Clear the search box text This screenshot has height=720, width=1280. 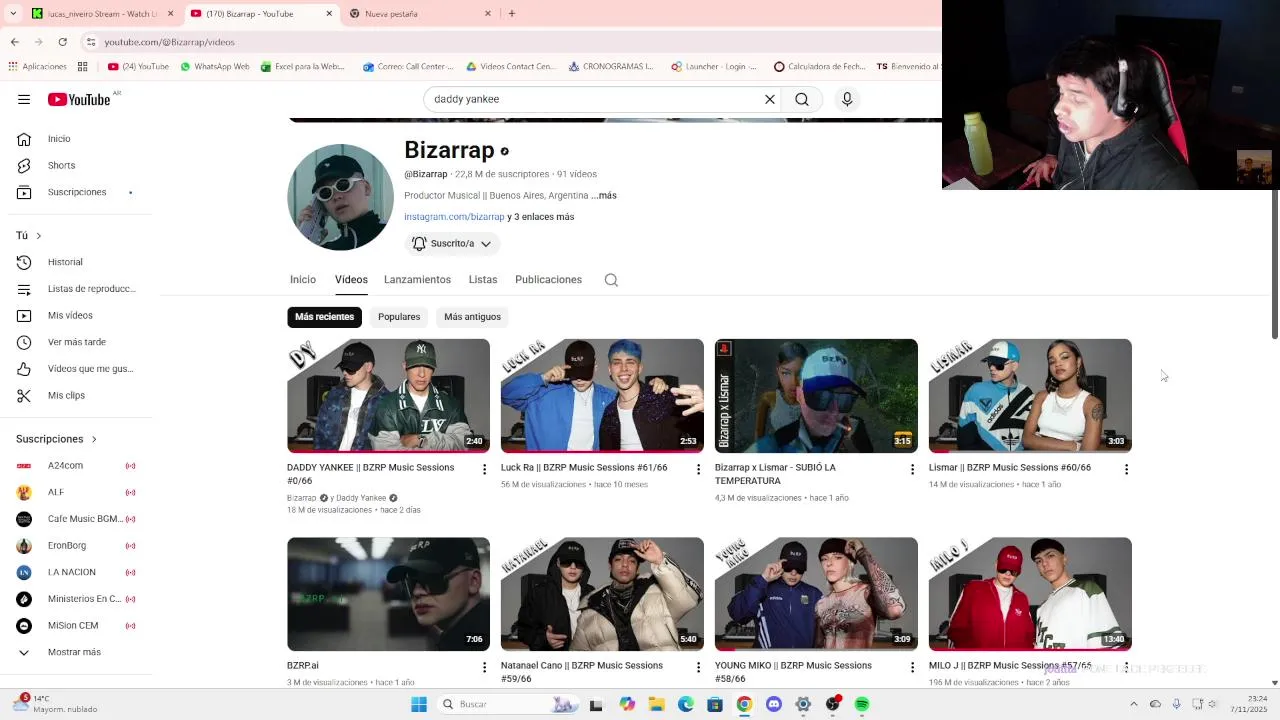[770, 99]
